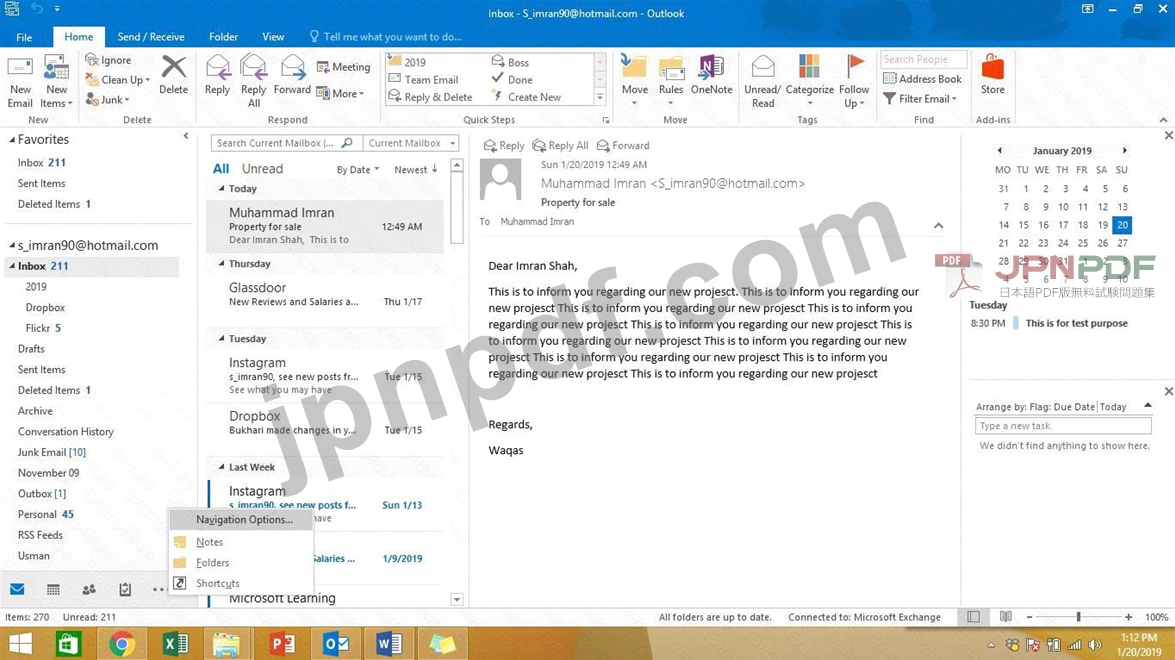This screenshot has height=660, width=1175.
Task: Click Reply All in the ribbon
Action: tap(253, 82)
